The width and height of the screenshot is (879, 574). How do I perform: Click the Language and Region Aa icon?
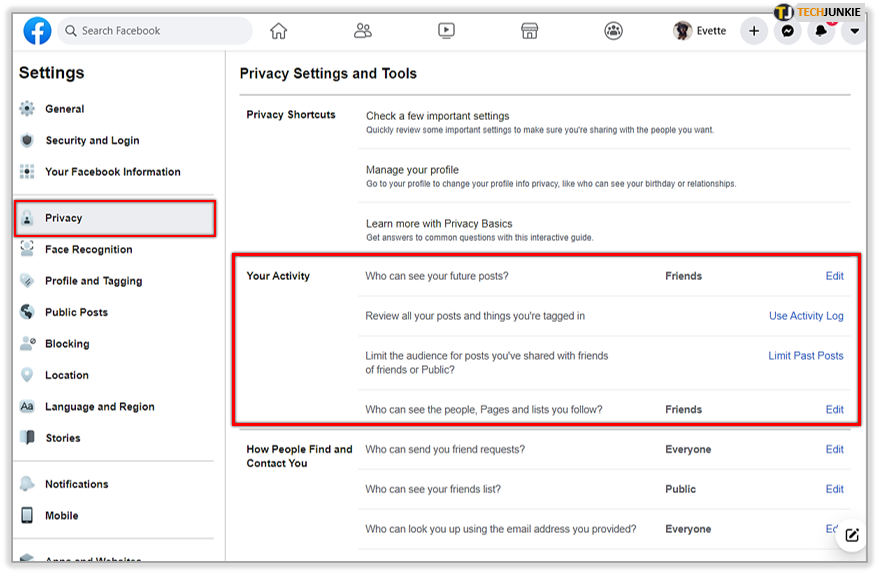pos(27,406)
